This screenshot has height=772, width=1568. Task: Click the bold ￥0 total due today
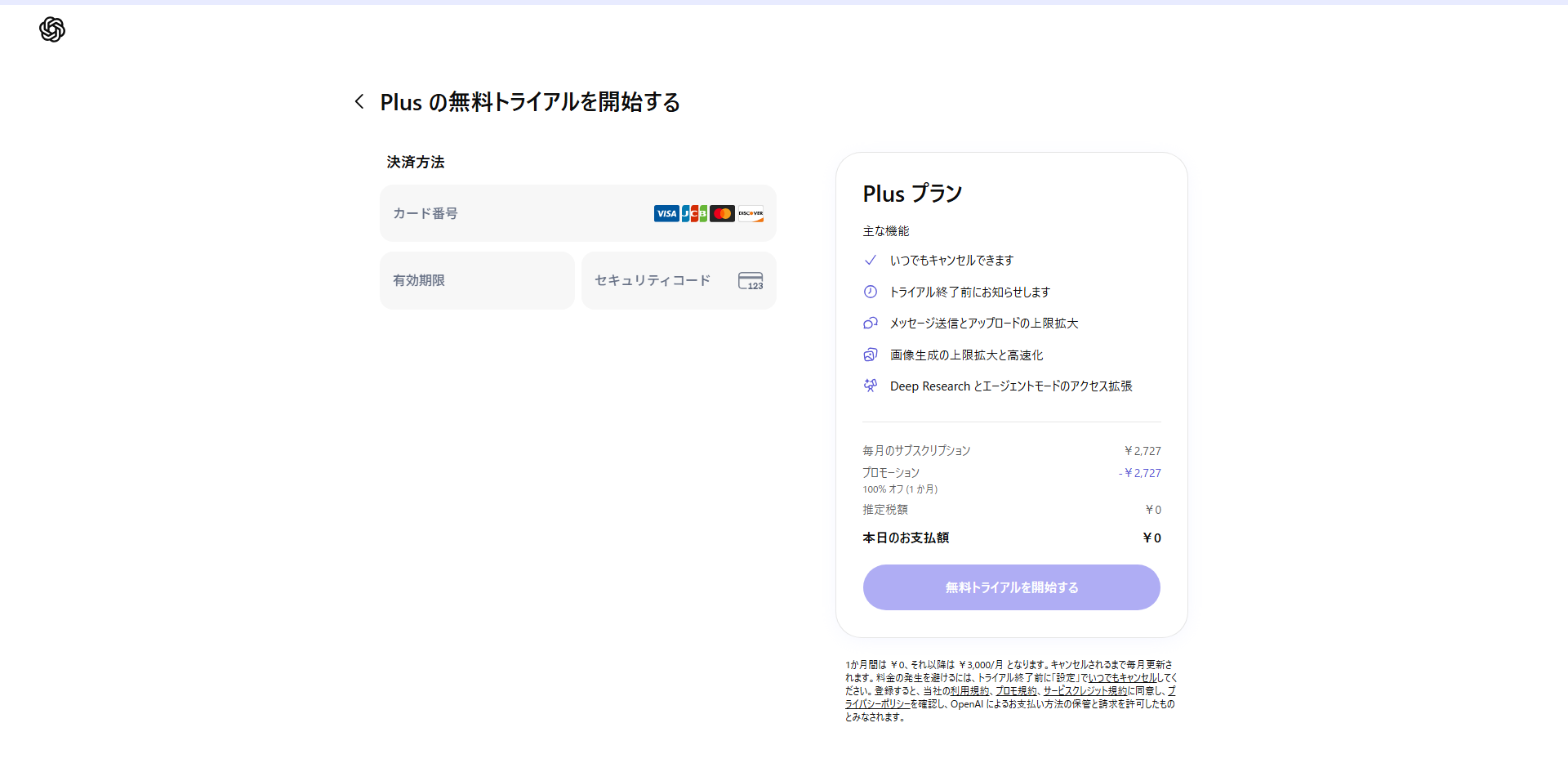pos(1151,538)
